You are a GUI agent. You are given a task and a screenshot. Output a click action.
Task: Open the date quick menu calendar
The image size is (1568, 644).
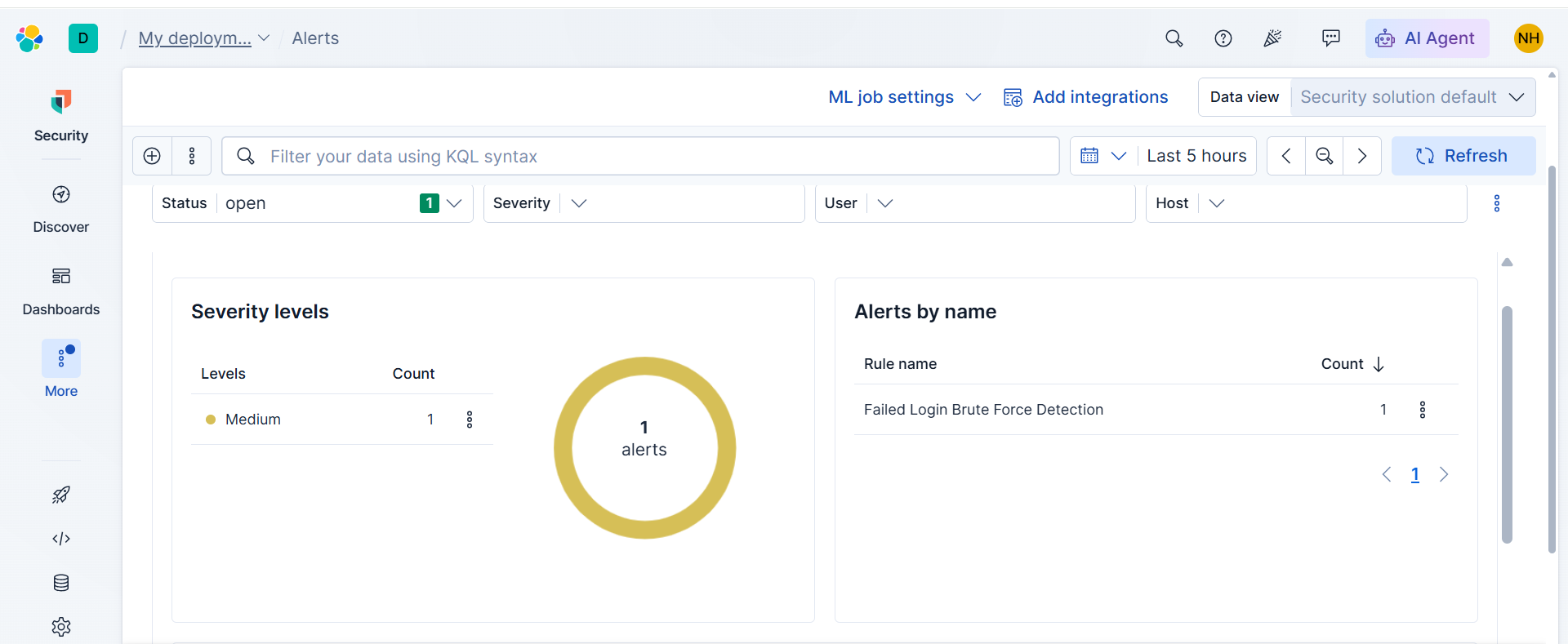point(1103,156)
